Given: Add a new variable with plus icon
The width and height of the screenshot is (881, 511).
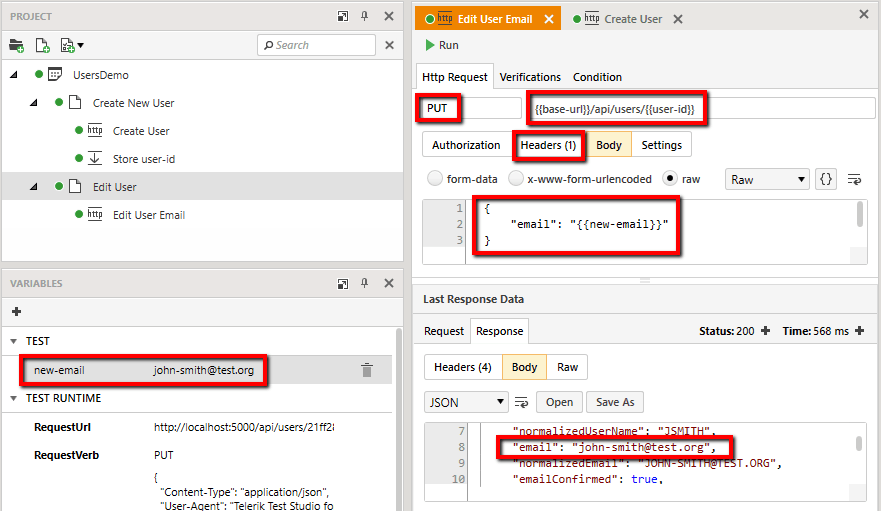Looking at the screenshot, I should 16,311.
